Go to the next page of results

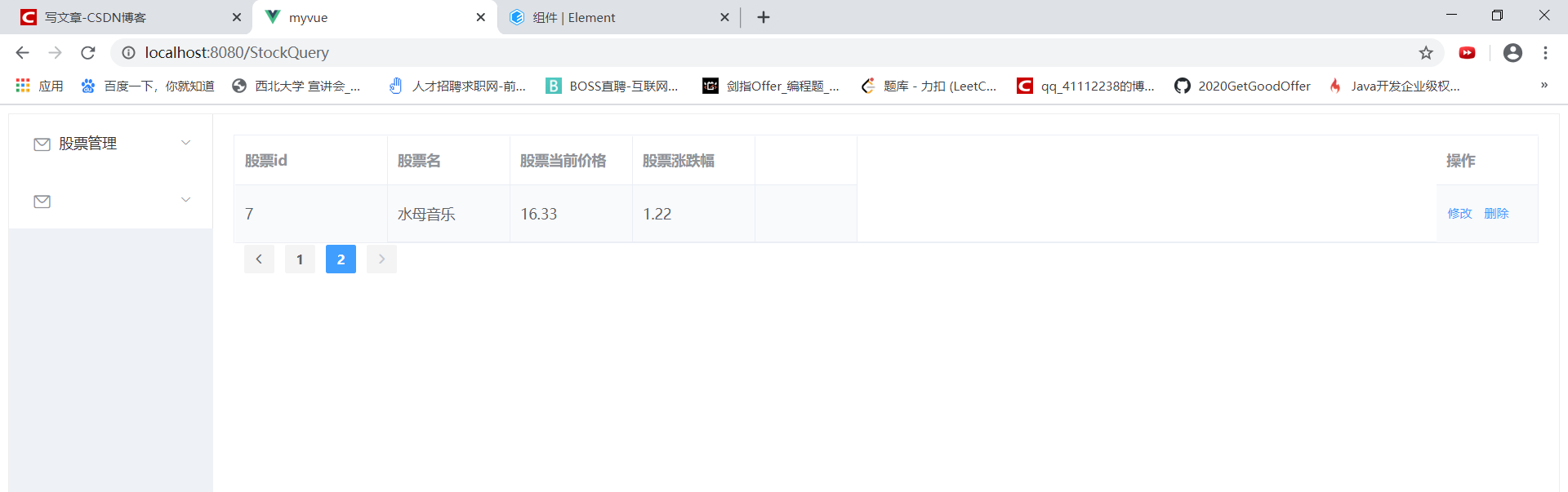click(x=381, y=259)
